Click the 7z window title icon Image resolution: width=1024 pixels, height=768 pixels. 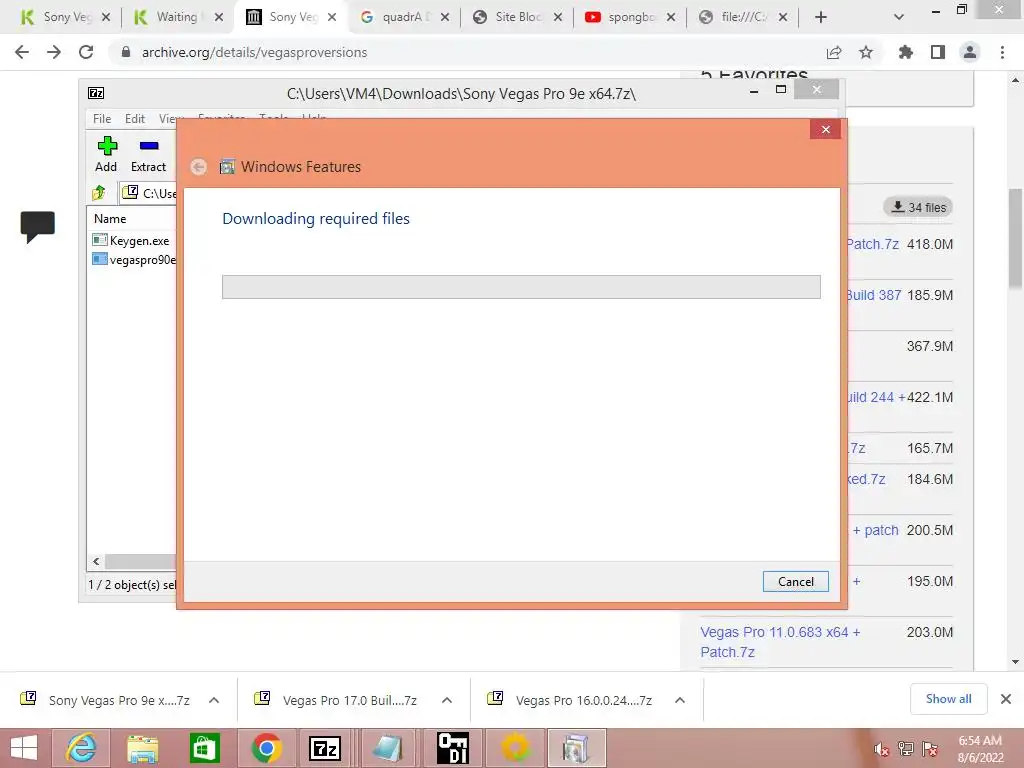96,93
